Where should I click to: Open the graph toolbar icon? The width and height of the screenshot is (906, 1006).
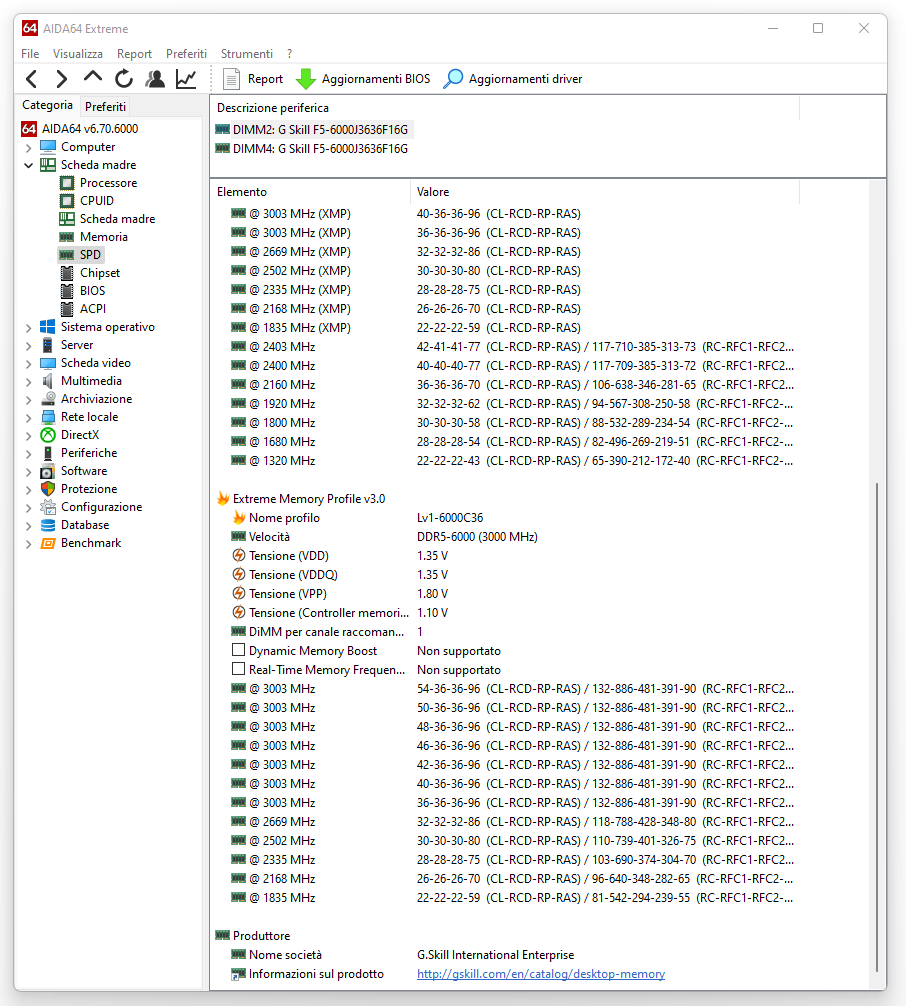click(x=186, y=79)
